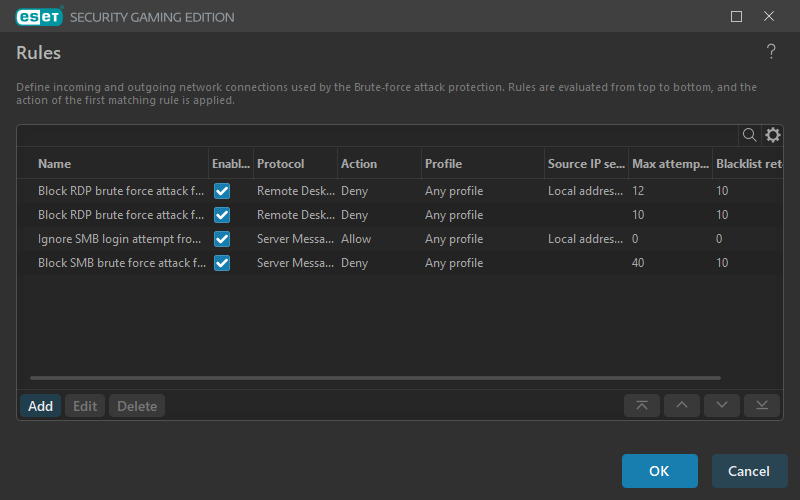
Task: Uncheck Enabled for Ignore SMB login attempt rule
Action: click(x=222, y=239)
